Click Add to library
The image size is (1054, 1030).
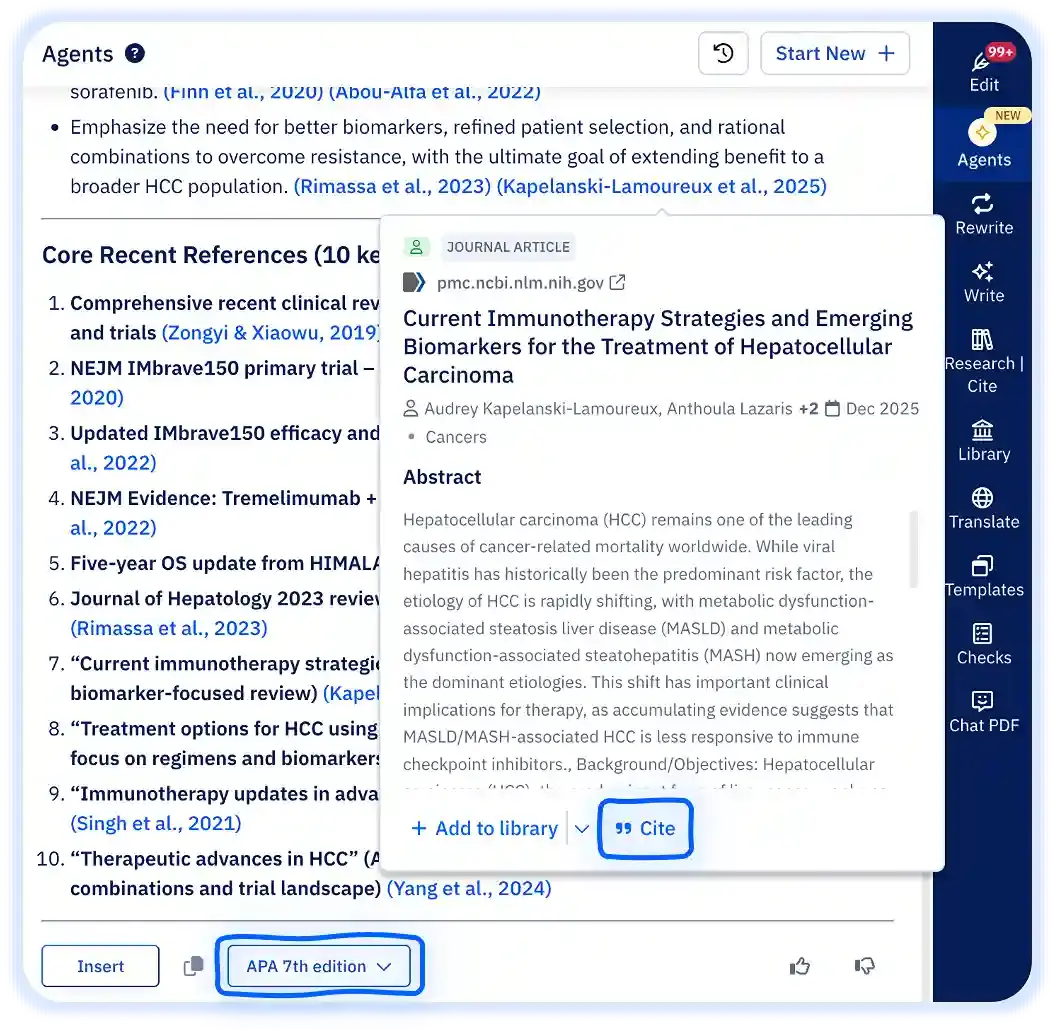click(x=485, y=828)
